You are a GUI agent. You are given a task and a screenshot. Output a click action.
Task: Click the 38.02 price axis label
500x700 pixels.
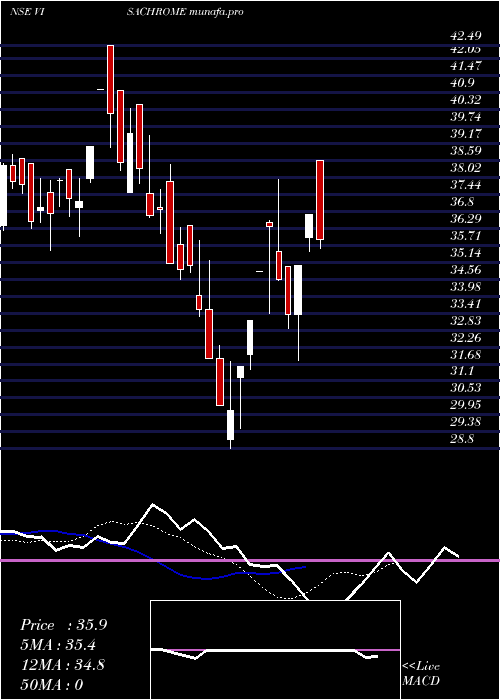pos(466,168)
